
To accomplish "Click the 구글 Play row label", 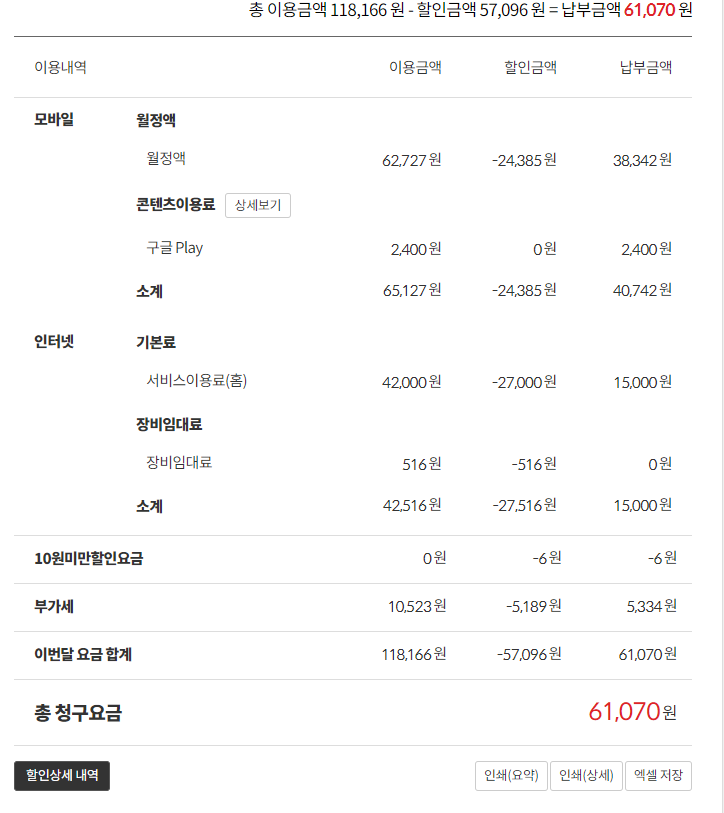I will (x=175, y=248).
